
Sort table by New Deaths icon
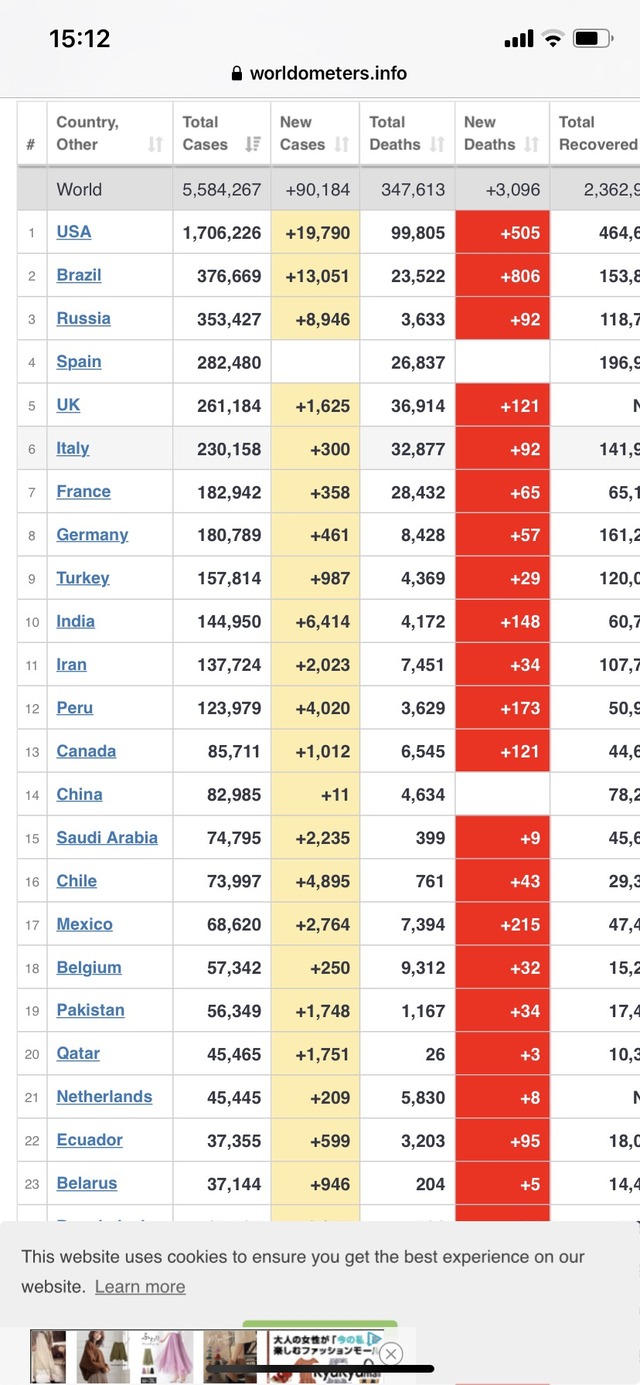click(531, 145)
